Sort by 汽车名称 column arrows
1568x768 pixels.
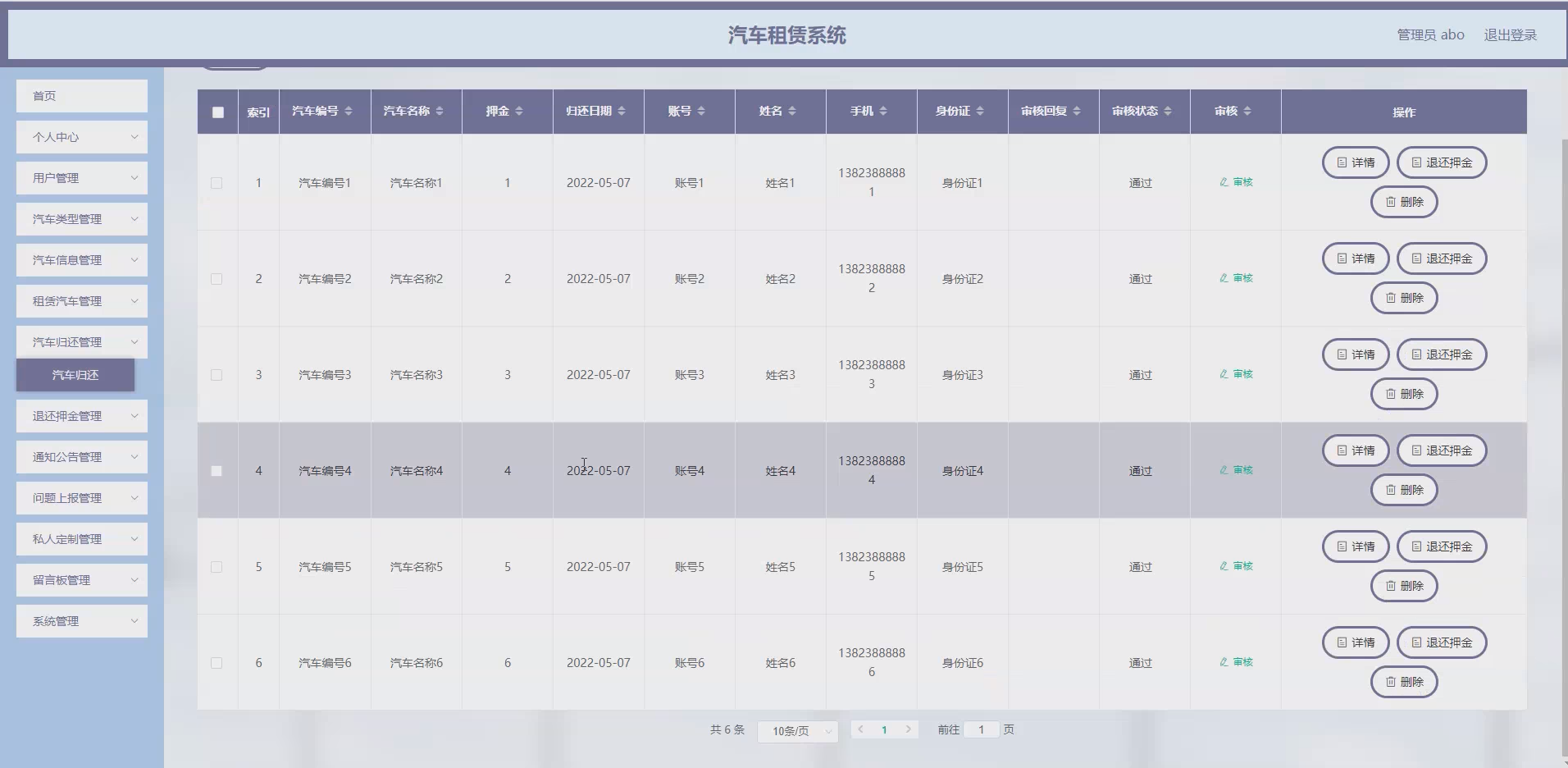coord(440,111)
